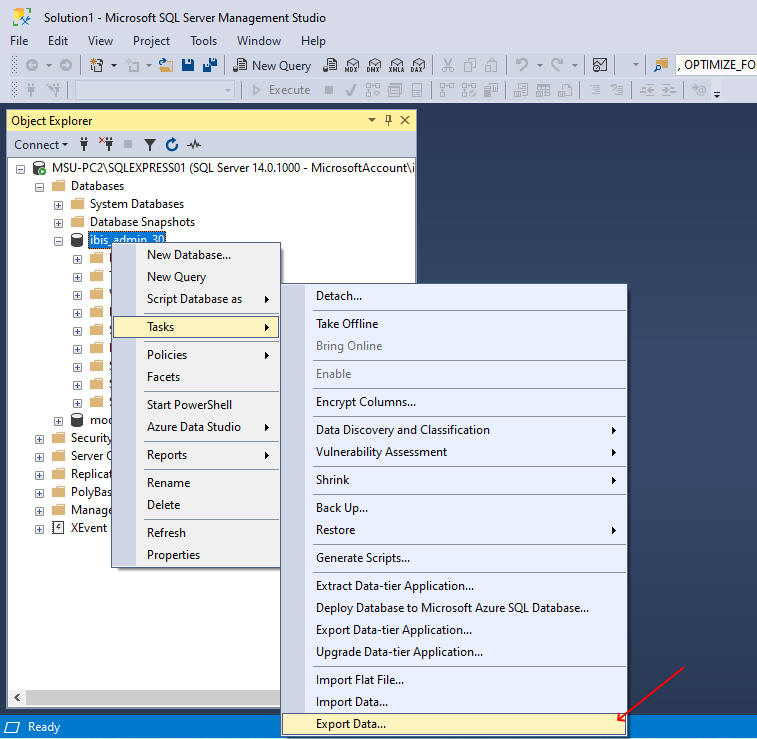Open a new MDX query
757x739 pixels.
point(352,65)
